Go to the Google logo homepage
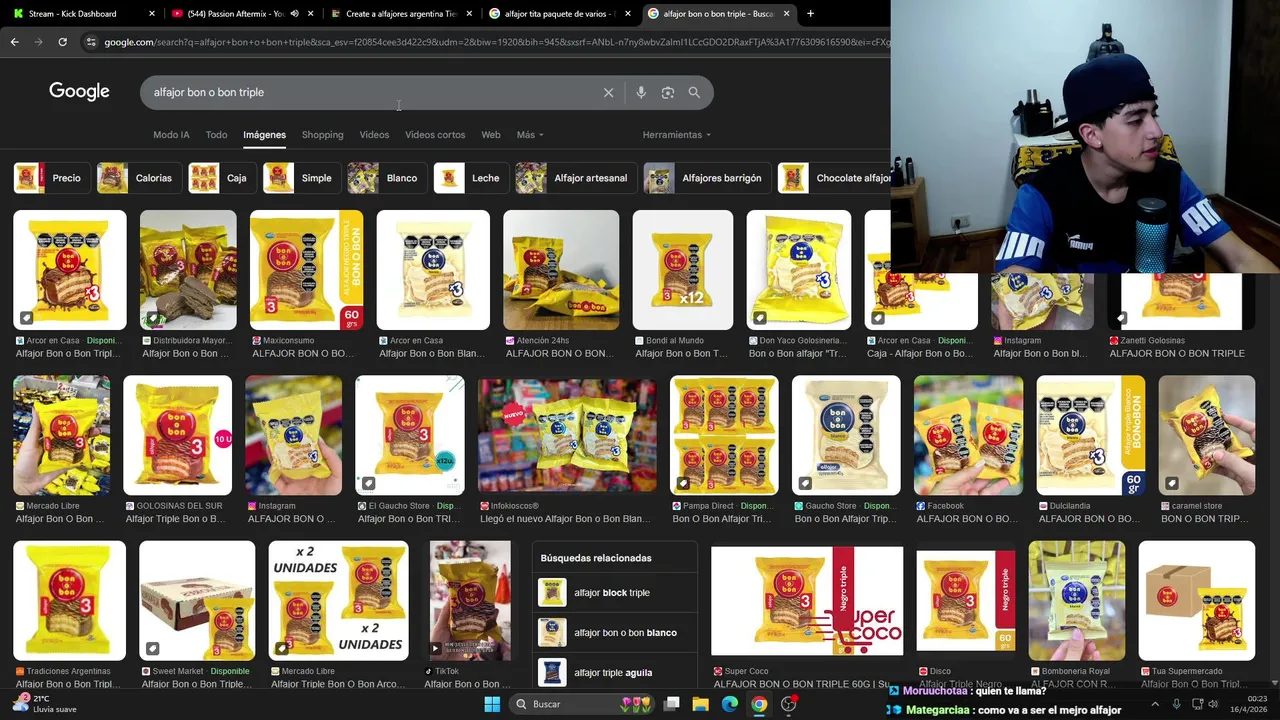The height and width of the screenshot is (720, 1280). pyautogui.click(x=79, y=92)
